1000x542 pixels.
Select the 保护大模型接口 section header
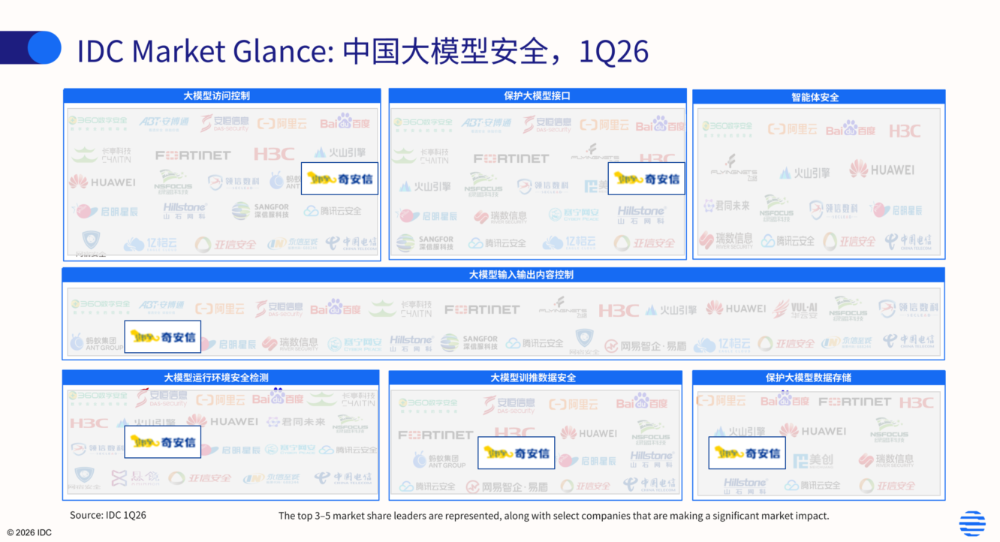click(538, 96)
